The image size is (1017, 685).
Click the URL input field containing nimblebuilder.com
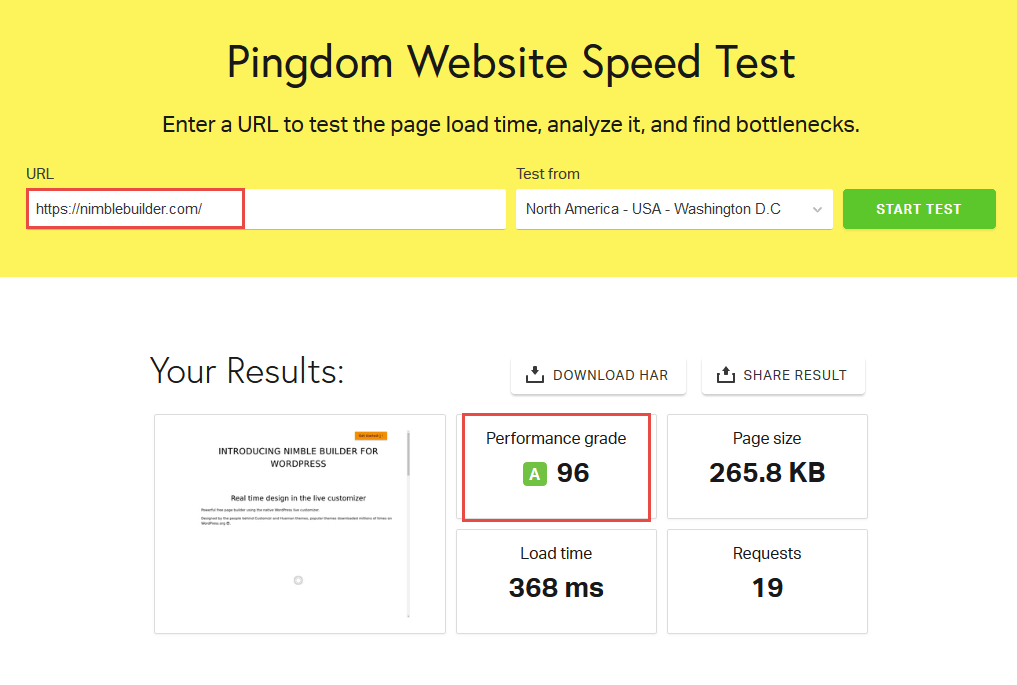(135, 208)
